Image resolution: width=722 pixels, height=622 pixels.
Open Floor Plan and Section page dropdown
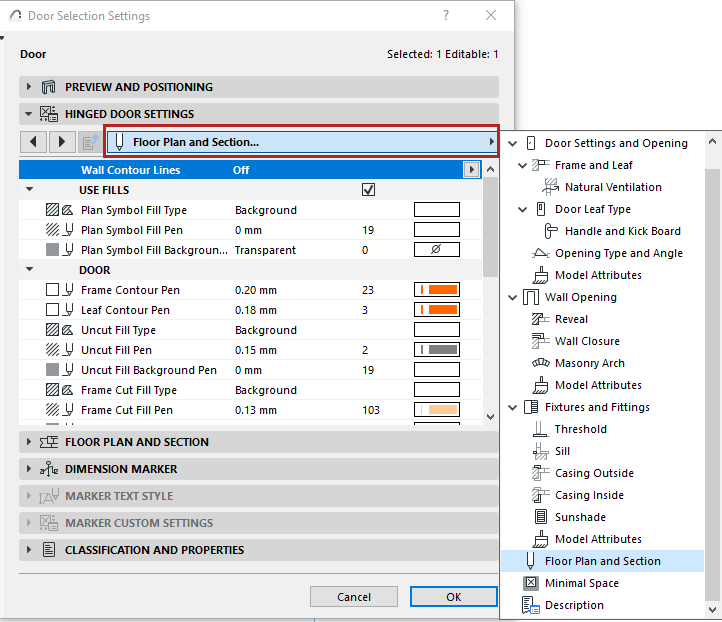pyautogui.click(x=302, y=142)
